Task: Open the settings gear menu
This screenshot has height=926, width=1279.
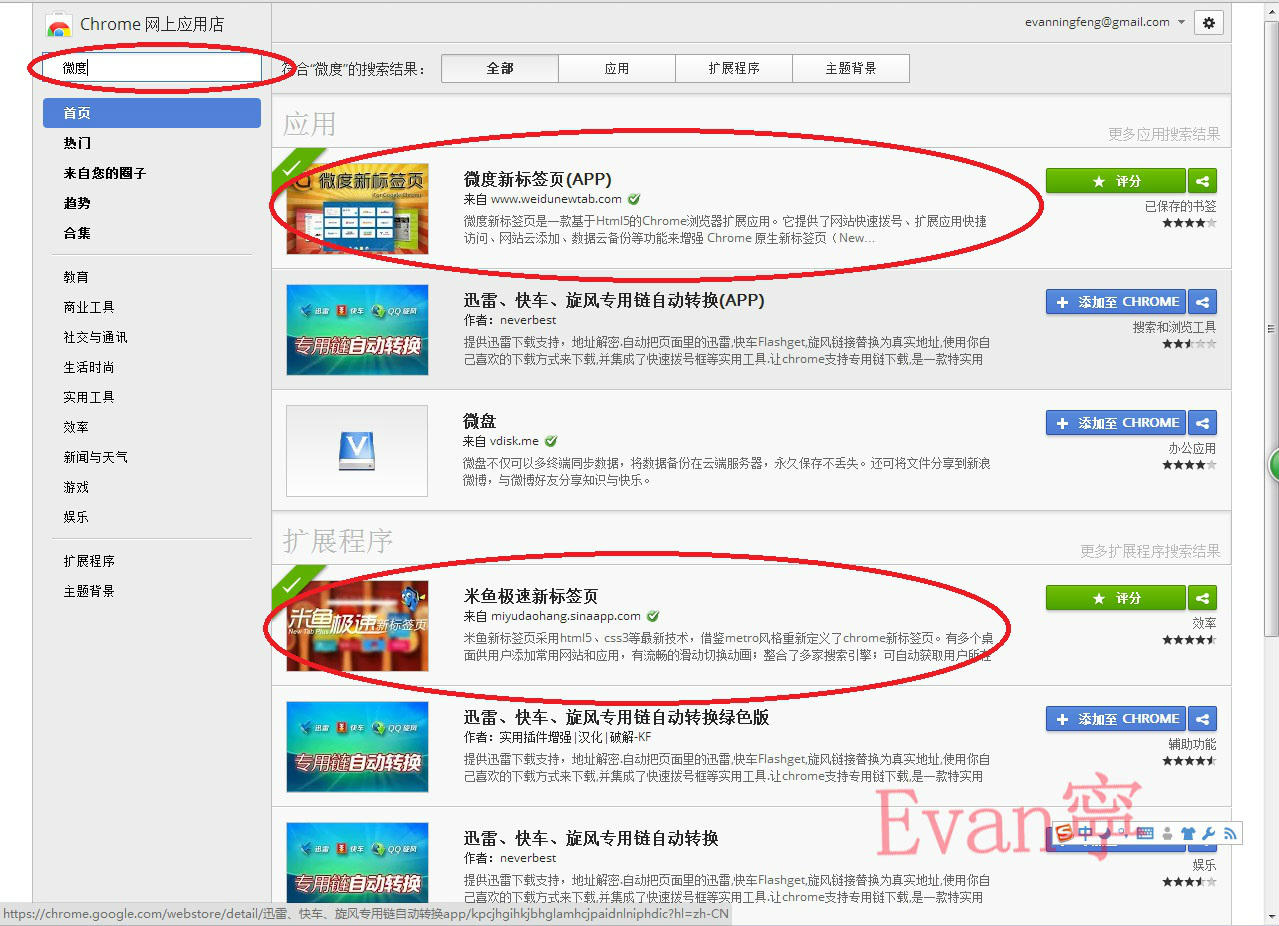Action: (1209, 23)
